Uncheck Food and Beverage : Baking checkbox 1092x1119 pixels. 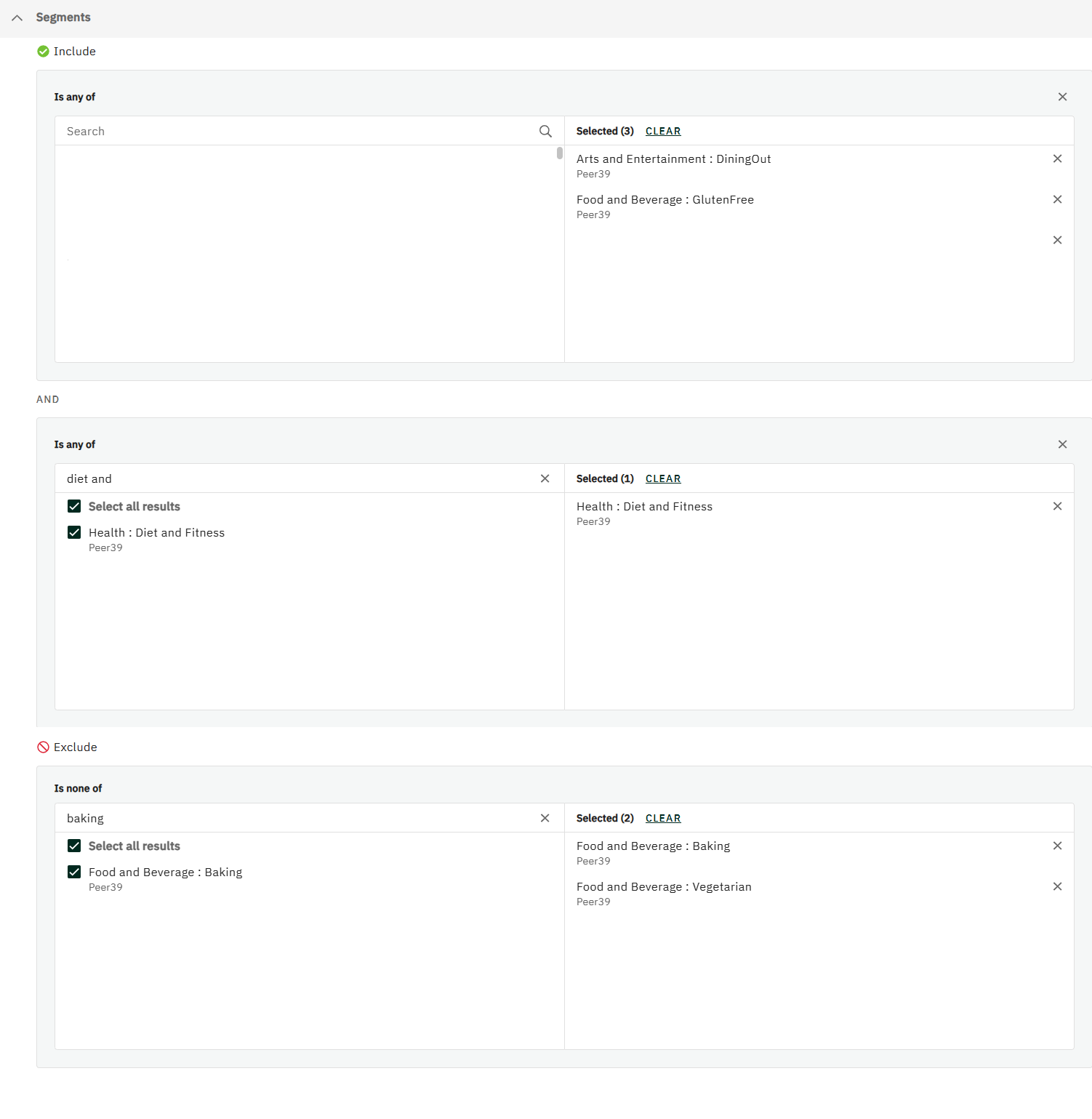point(74,872)
